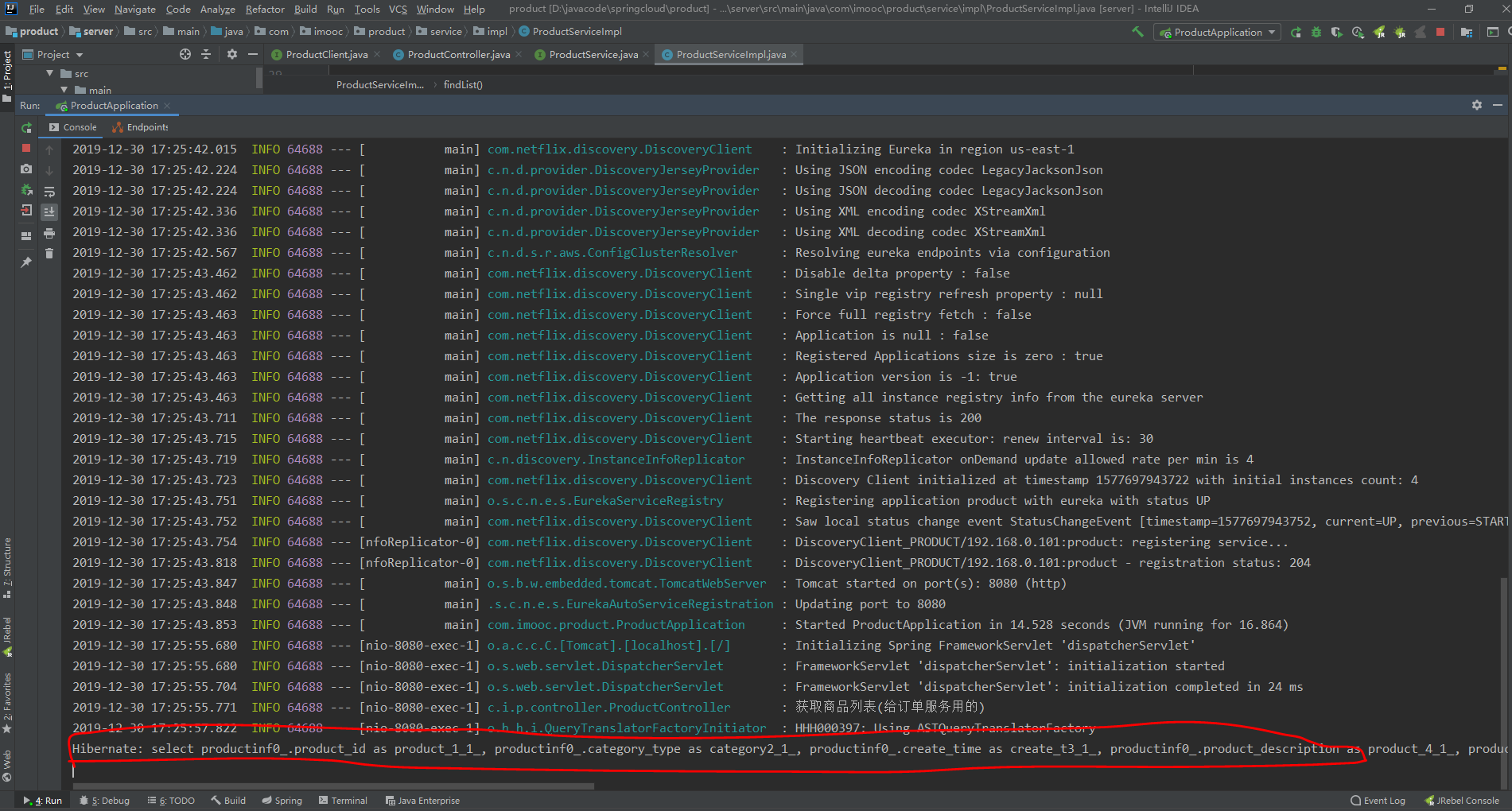Viewport: 1512px width, 811px height.
Task: Stop the process in the Run panel sidebar
Action: tap(26, 149)
